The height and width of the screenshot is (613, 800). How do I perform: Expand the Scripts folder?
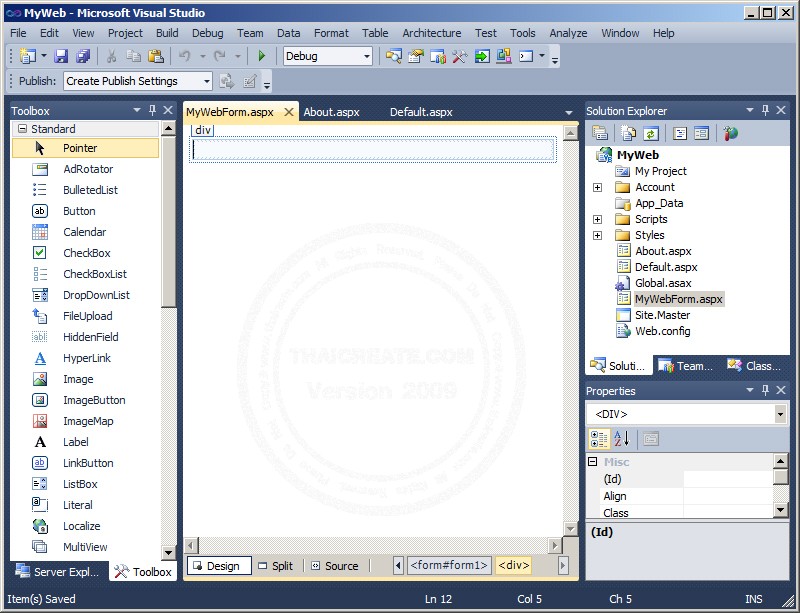click(x=597, y=219)
